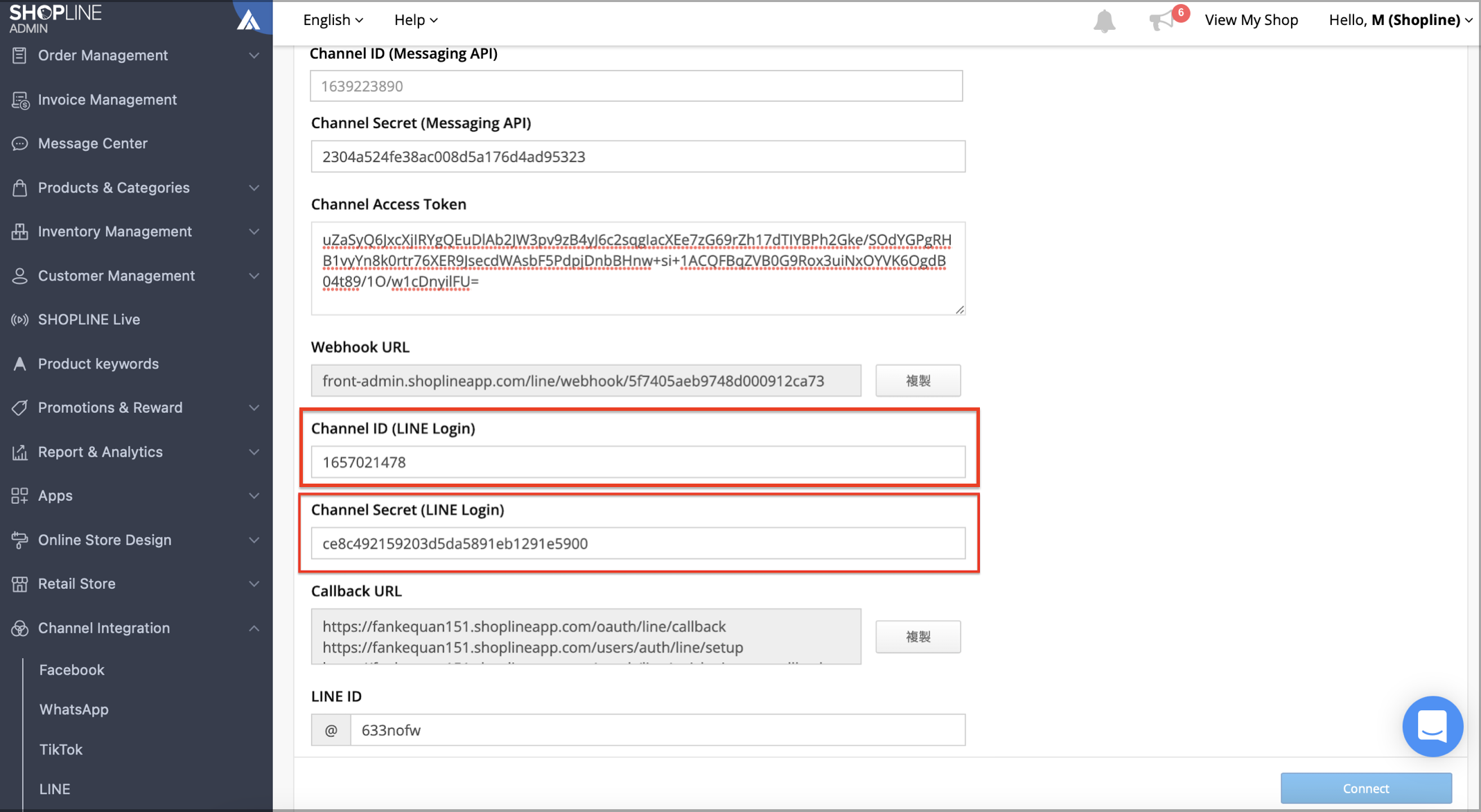
Task: Open the Help dropdown menu
Action: (416, 20)
